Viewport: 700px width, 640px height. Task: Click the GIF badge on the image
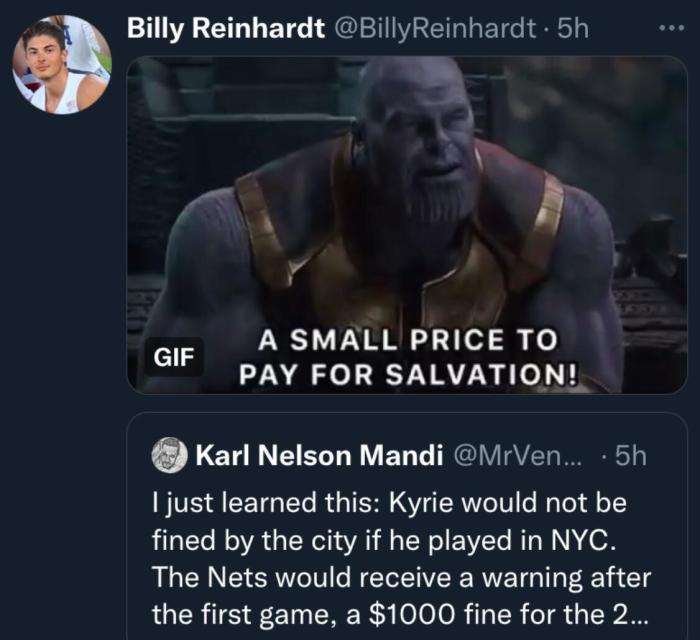(173, 358)
